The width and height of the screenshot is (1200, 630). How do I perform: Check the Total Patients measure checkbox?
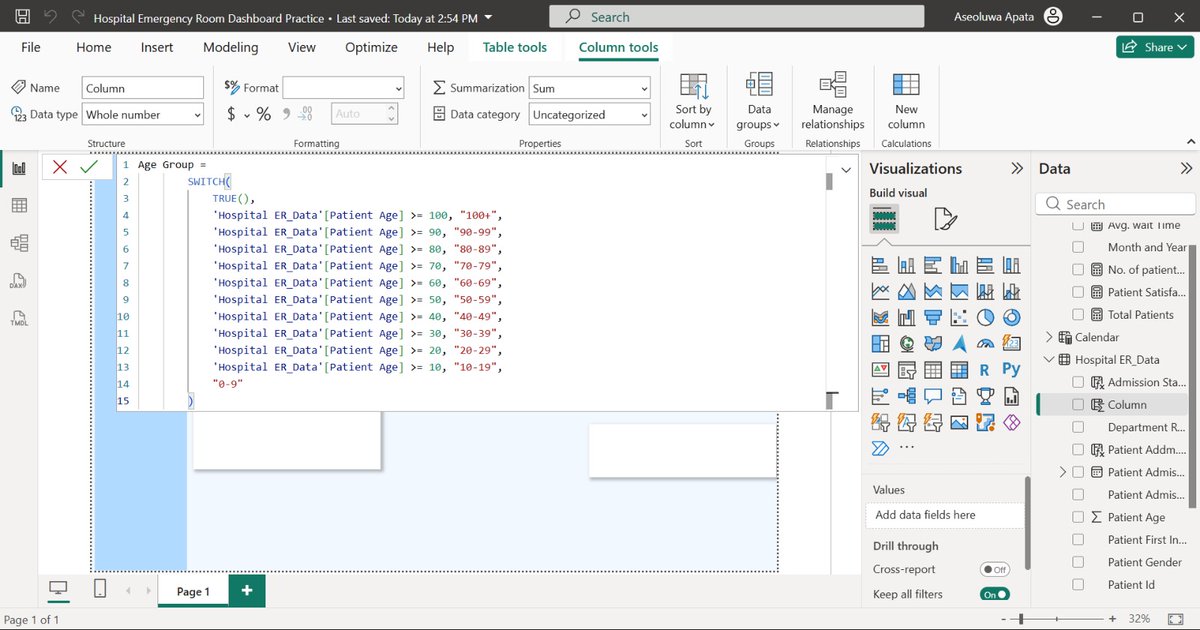point(1078,315)
